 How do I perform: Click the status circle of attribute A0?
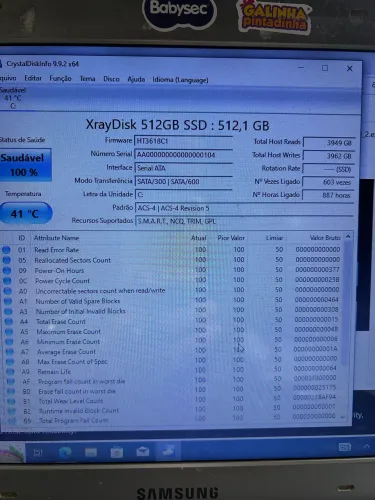(x=7, y=291)
